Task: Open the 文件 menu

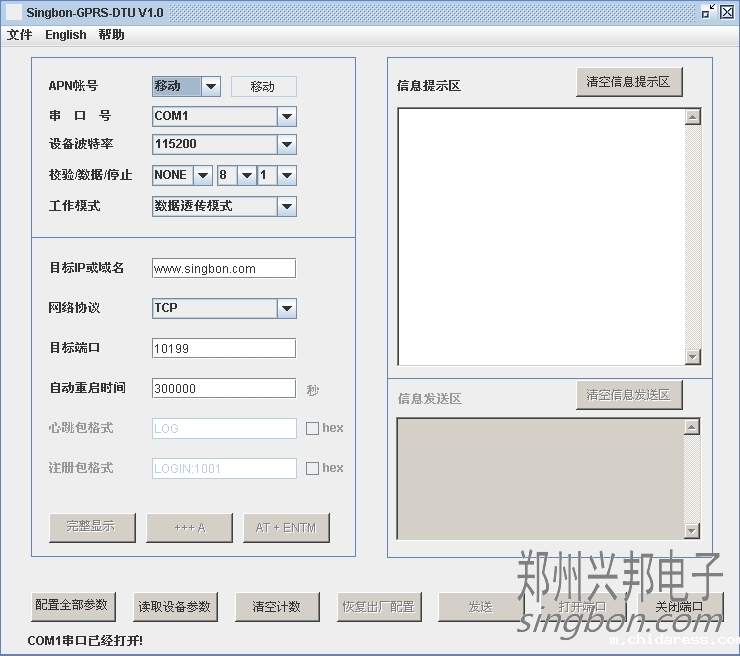Action: (20, 35)
